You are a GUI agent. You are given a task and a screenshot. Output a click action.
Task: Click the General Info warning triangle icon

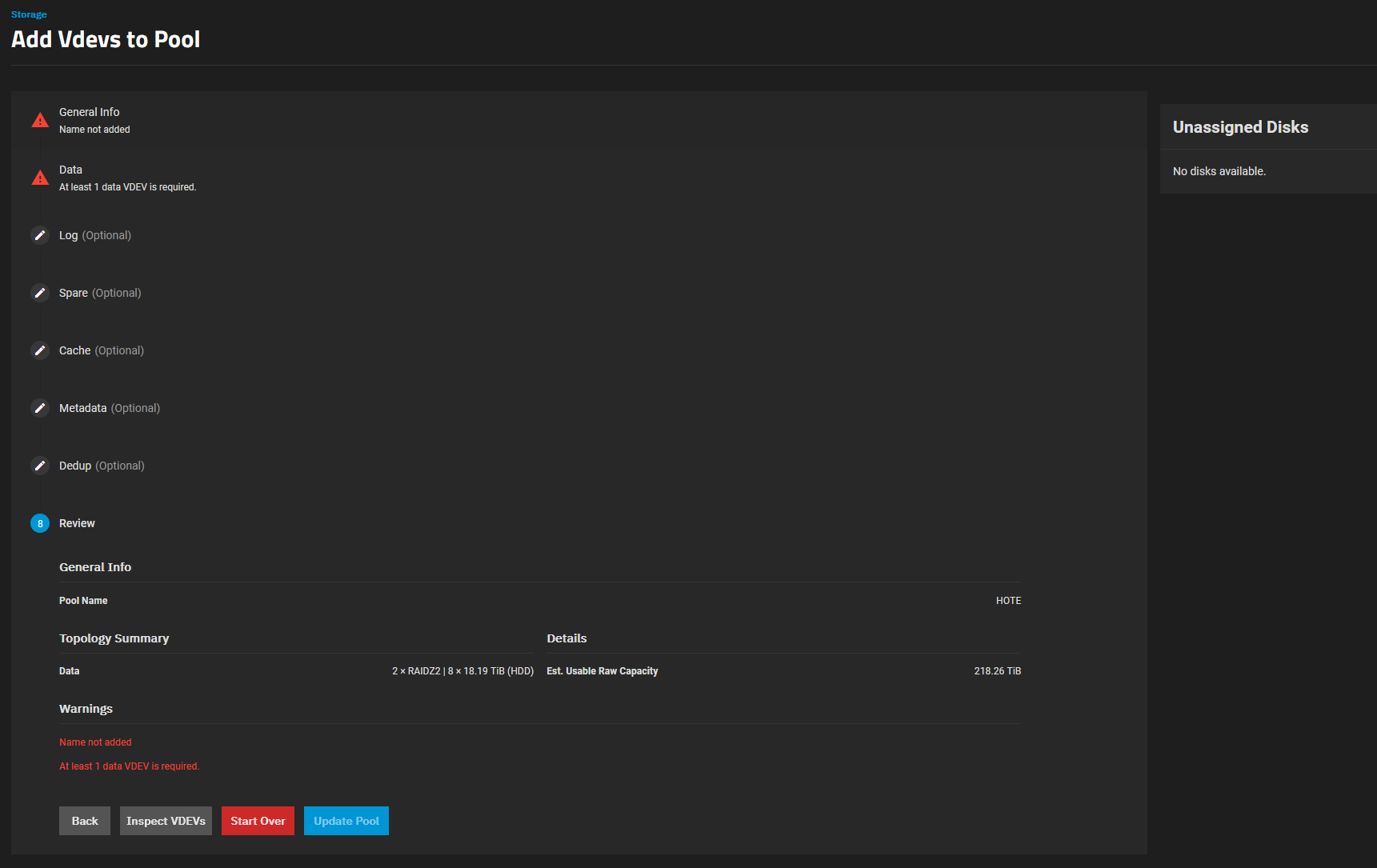point(40,121)
